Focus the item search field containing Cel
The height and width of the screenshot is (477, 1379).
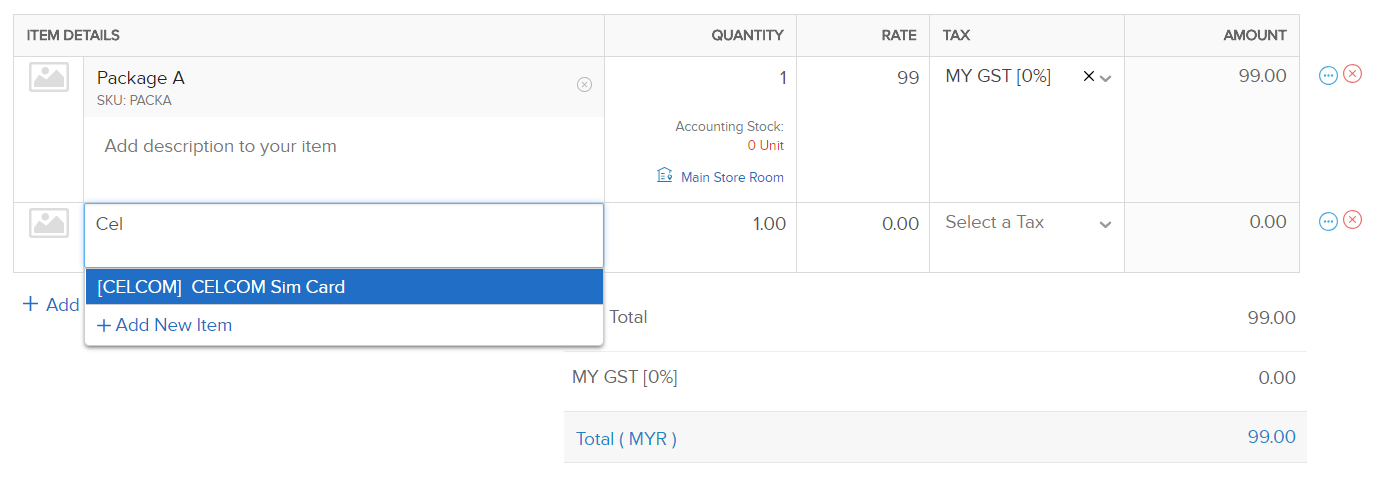tap(343, 235)
